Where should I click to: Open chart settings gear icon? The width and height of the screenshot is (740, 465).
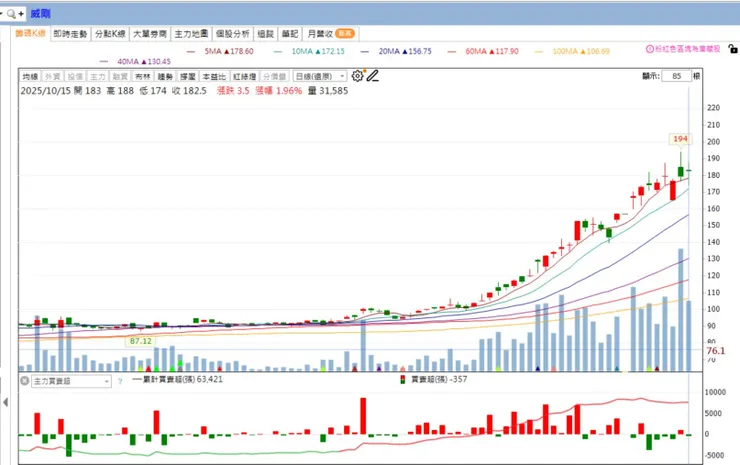click(357, 76)
